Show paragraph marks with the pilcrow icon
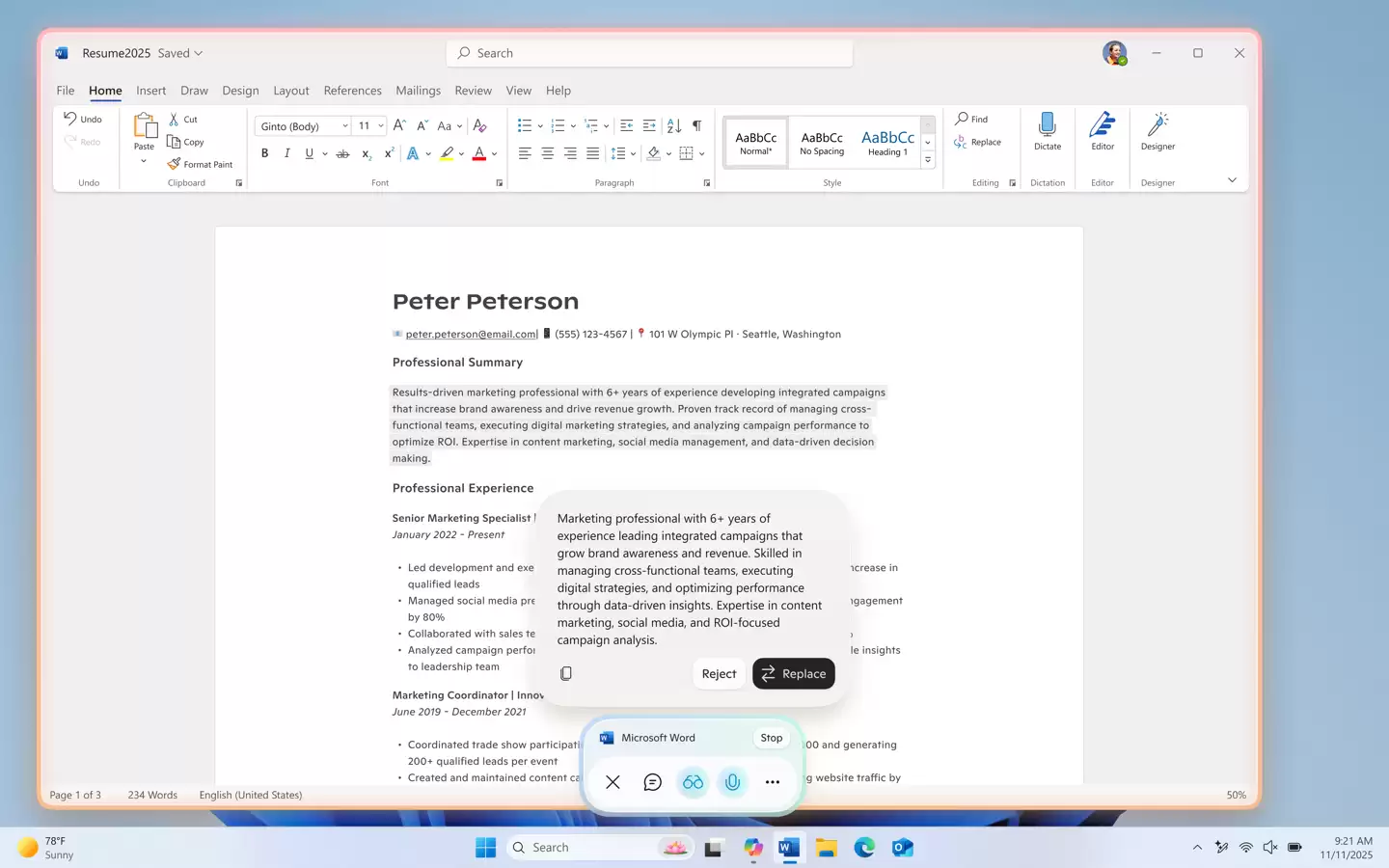1389x868 pixels. click(697, 125)
